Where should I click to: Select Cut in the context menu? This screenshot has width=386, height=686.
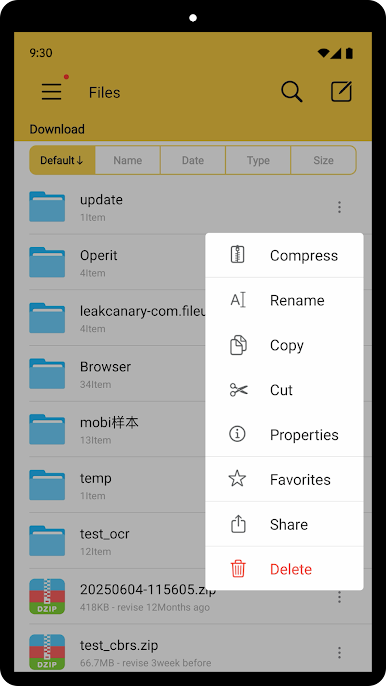284,389
